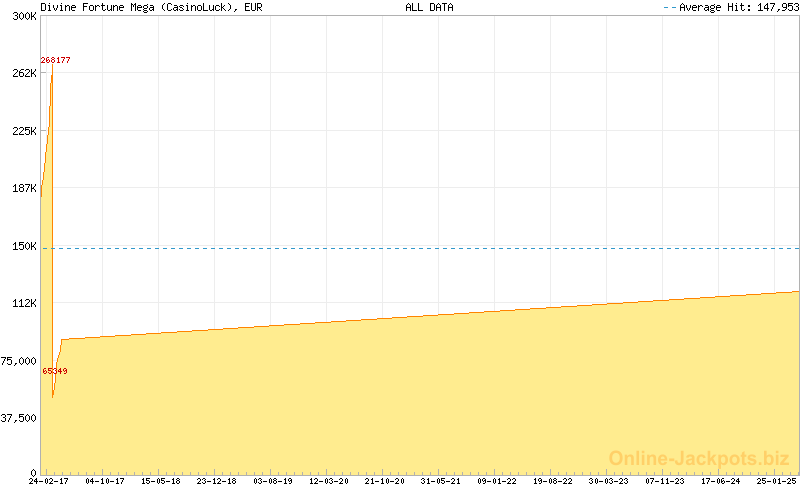Click the 112K y-axis label

tap(24, 303)
